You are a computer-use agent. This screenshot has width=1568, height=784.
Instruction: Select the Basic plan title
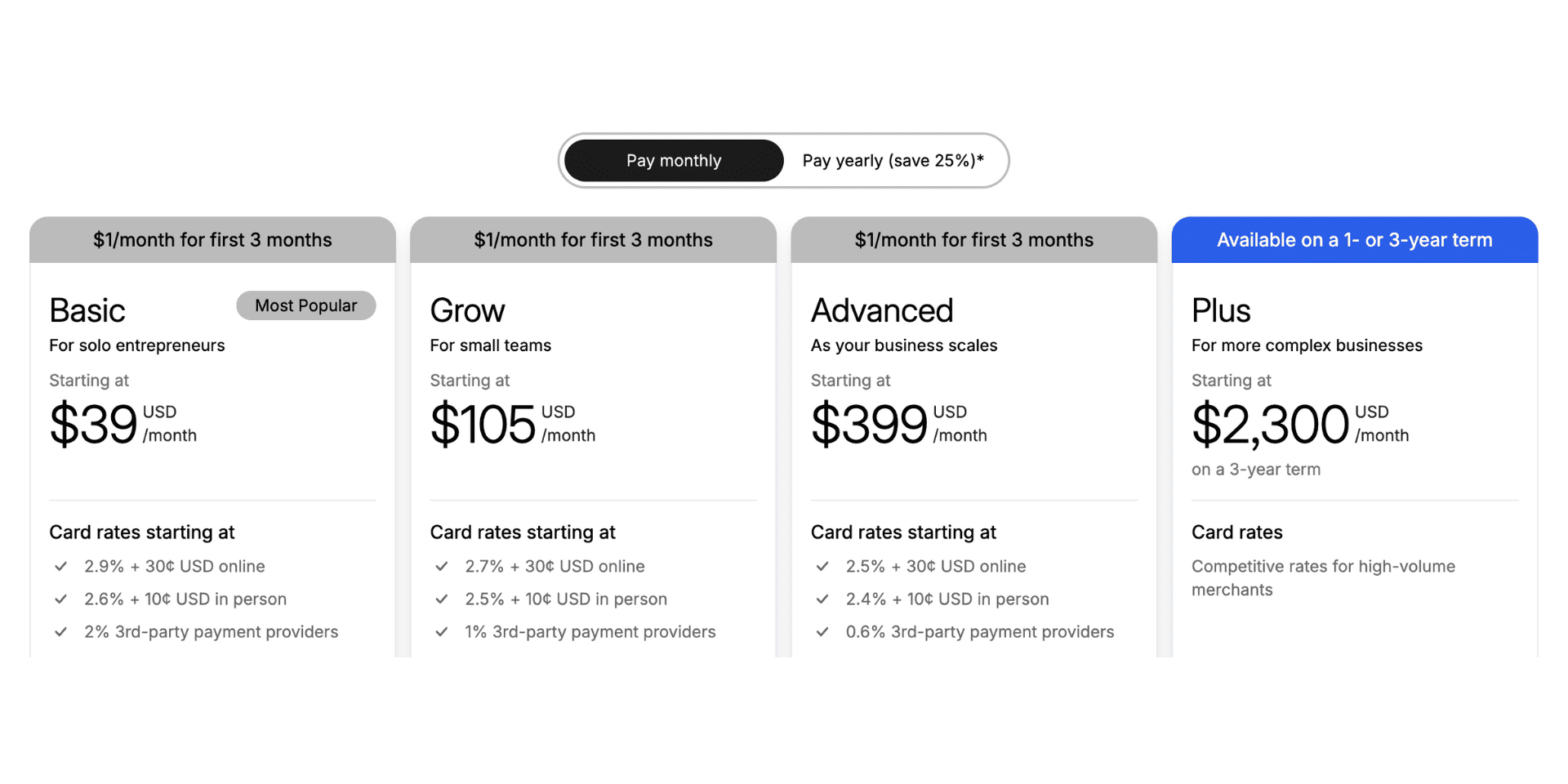point(87,311)
